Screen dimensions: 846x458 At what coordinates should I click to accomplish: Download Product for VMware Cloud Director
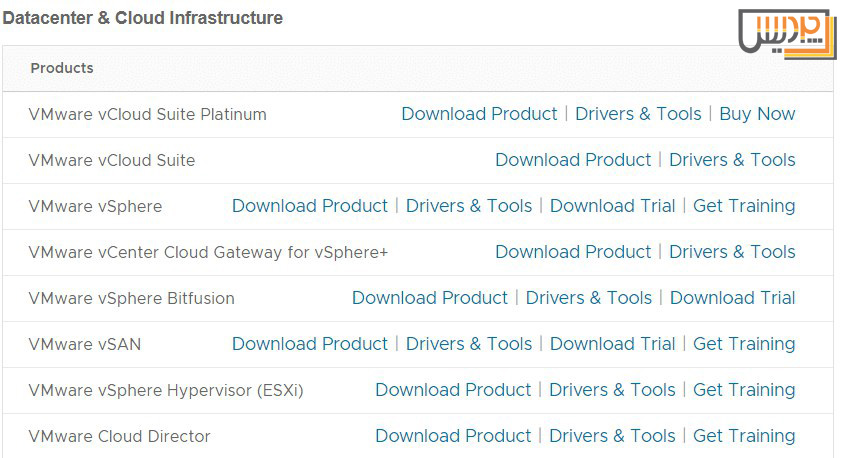[x=453, y=435]
